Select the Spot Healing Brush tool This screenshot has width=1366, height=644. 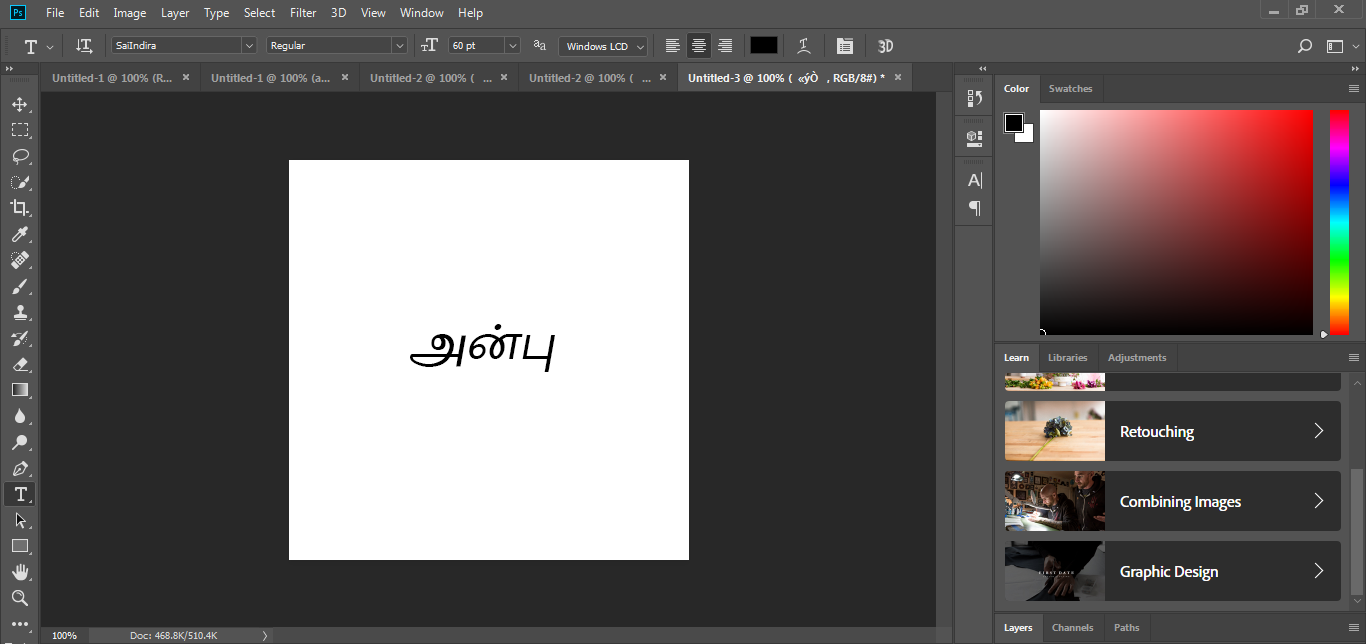tap(20, 260)
